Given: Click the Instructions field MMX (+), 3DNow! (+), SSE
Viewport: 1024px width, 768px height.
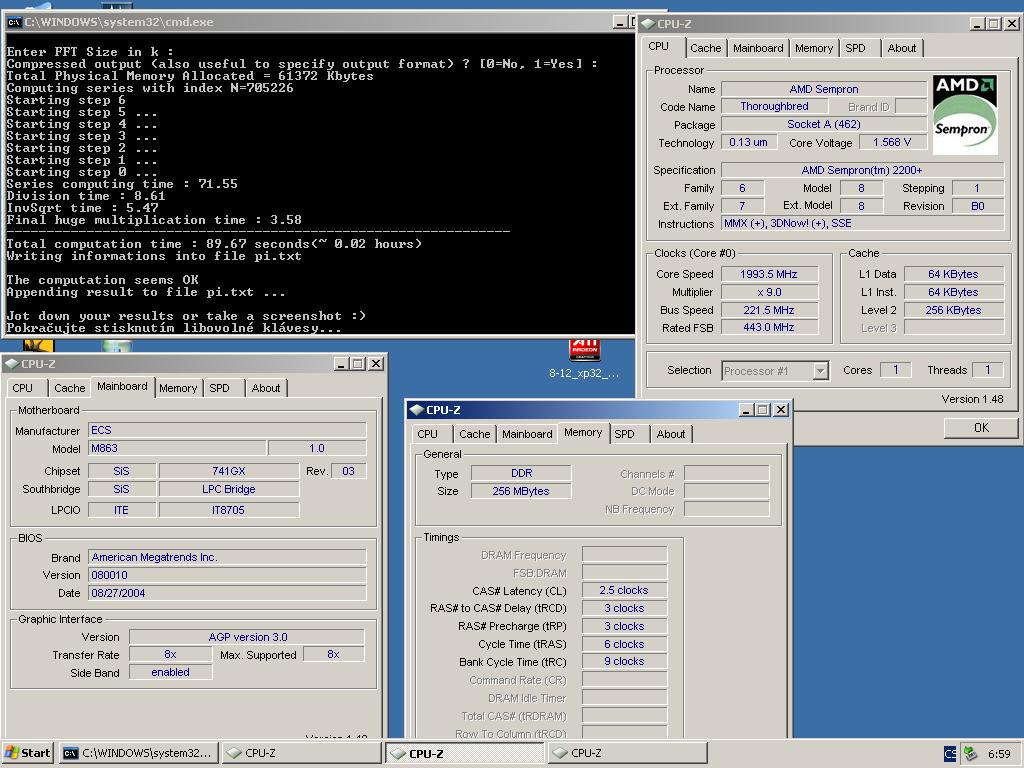Looking at the screenshot, I should pos(862,223).
